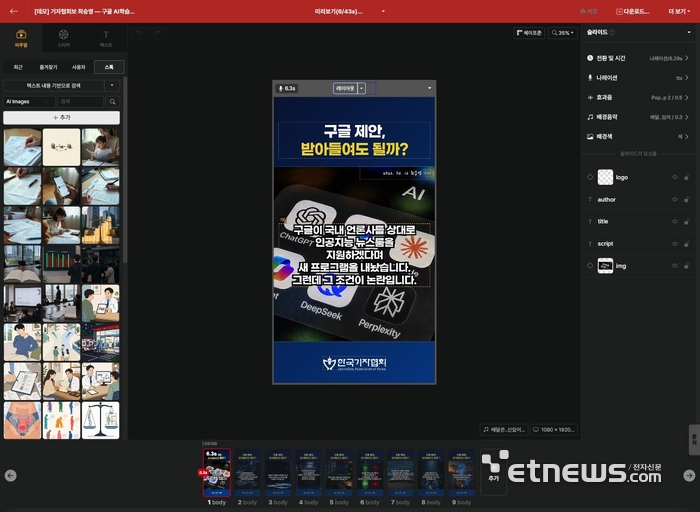Select slide thumbnail 2 body

click(247, 472)
